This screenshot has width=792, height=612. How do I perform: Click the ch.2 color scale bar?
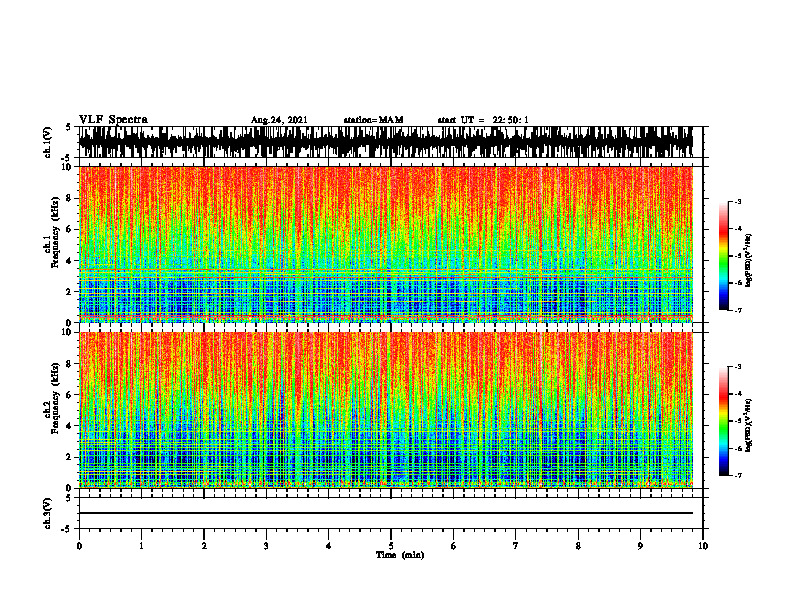coord(724,421)
